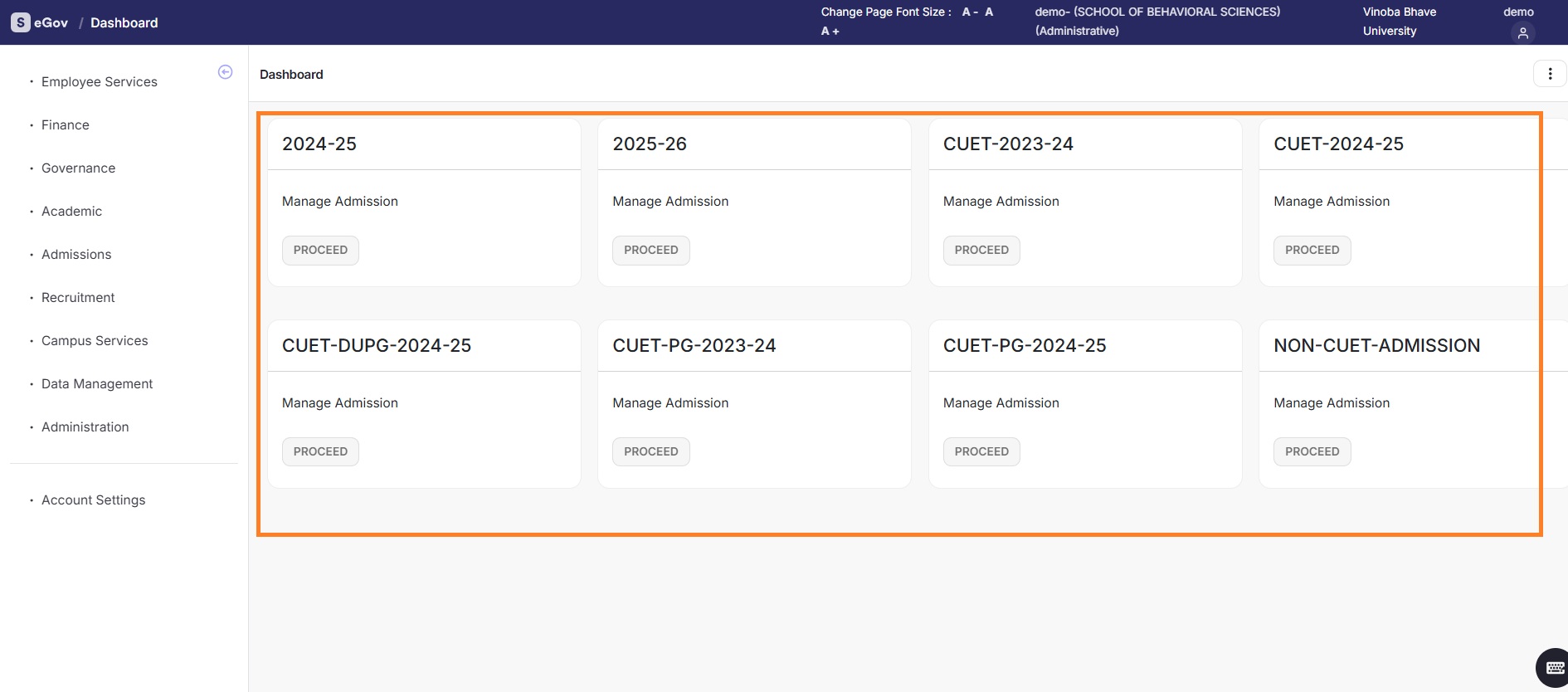
Task: Open Account Settings in the sidebar
Action: click(93, 500)
